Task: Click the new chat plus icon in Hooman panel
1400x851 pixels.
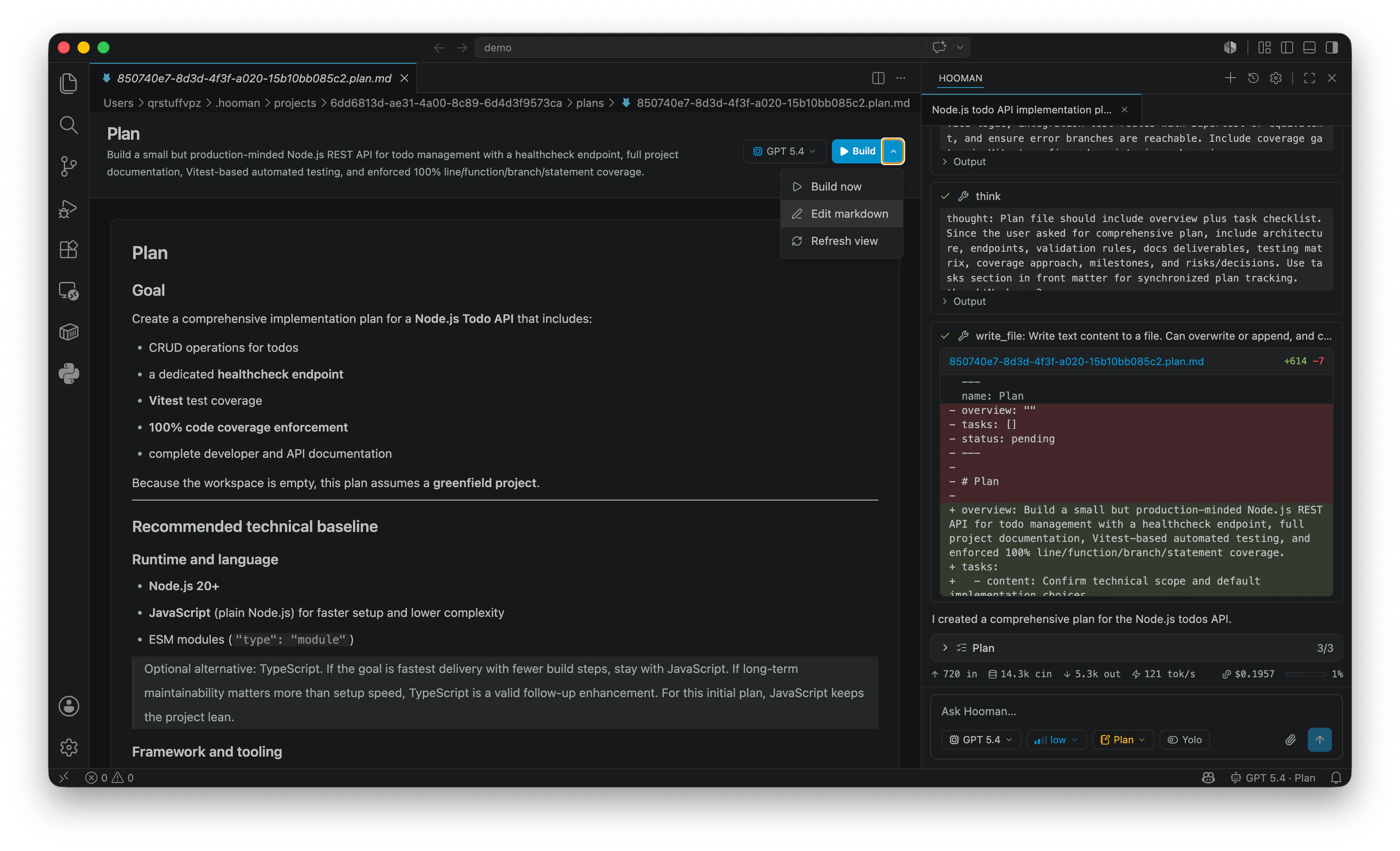Action: [1230, 78]
